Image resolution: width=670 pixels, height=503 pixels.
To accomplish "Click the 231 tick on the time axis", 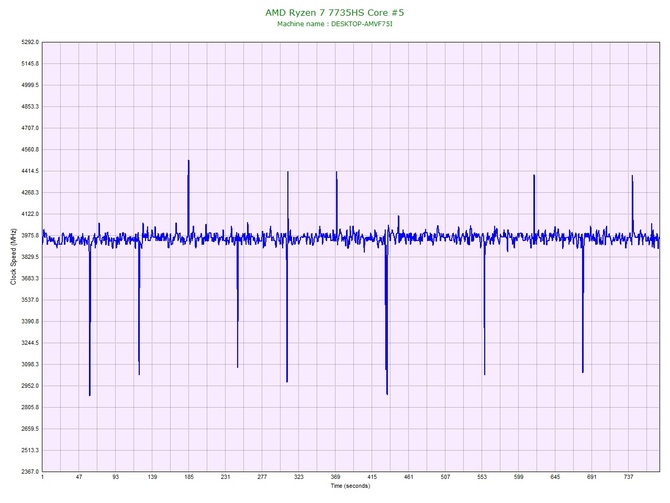I will [226, 477].
